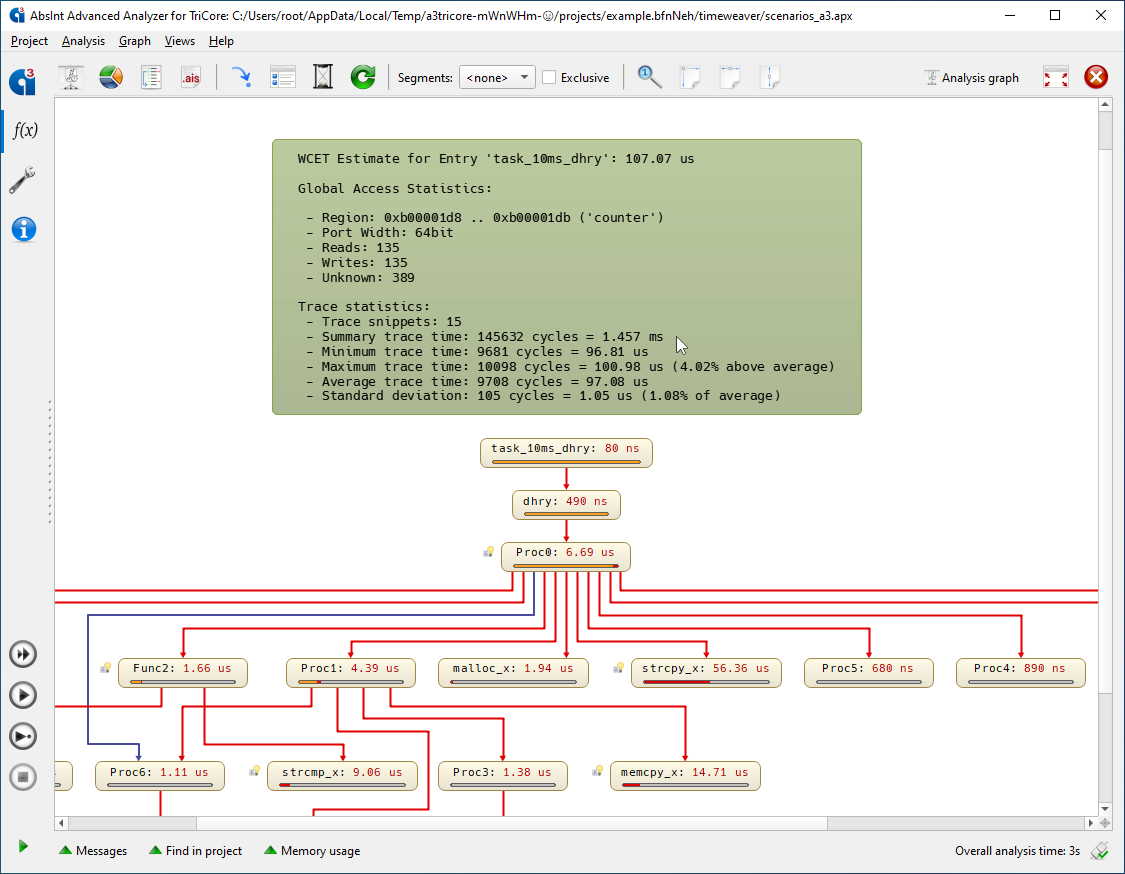Open the Analysis menu

tap(83, 41)
